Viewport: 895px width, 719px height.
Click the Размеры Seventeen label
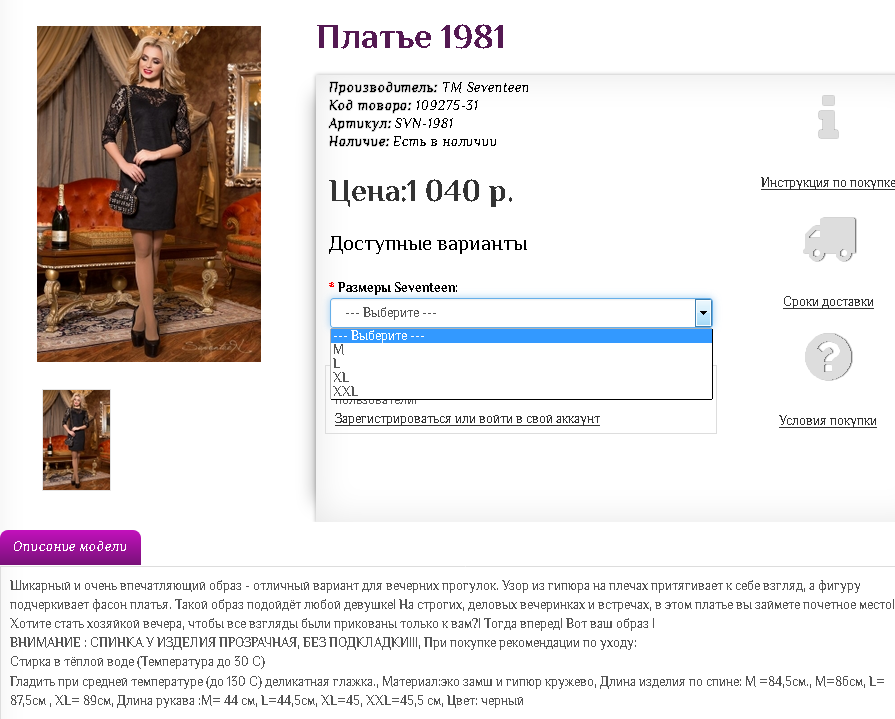(x=397, y=288)
